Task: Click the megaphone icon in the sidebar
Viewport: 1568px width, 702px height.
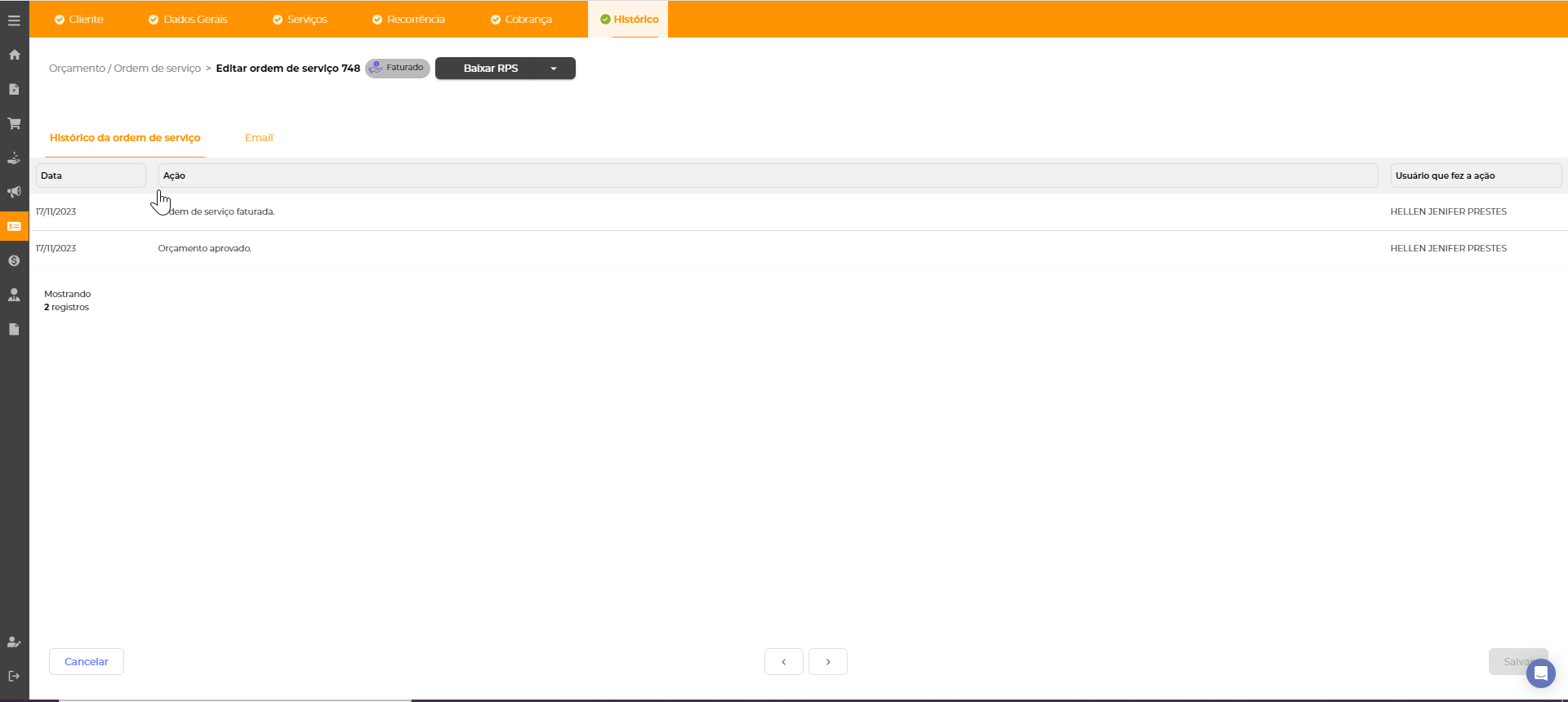Action: pos(14,192)
